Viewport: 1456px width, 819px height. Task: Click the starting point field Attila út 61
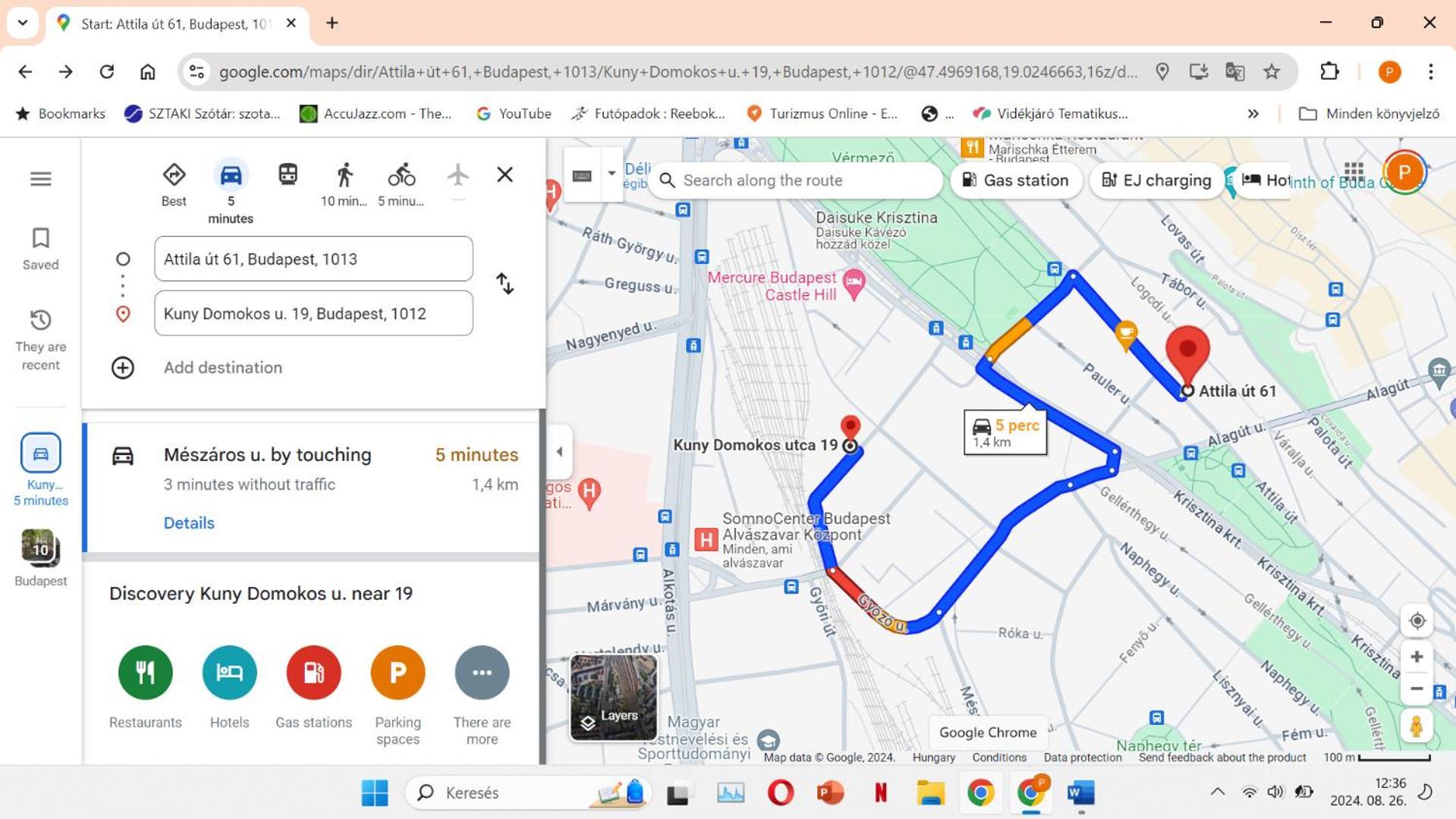(313, 259)
